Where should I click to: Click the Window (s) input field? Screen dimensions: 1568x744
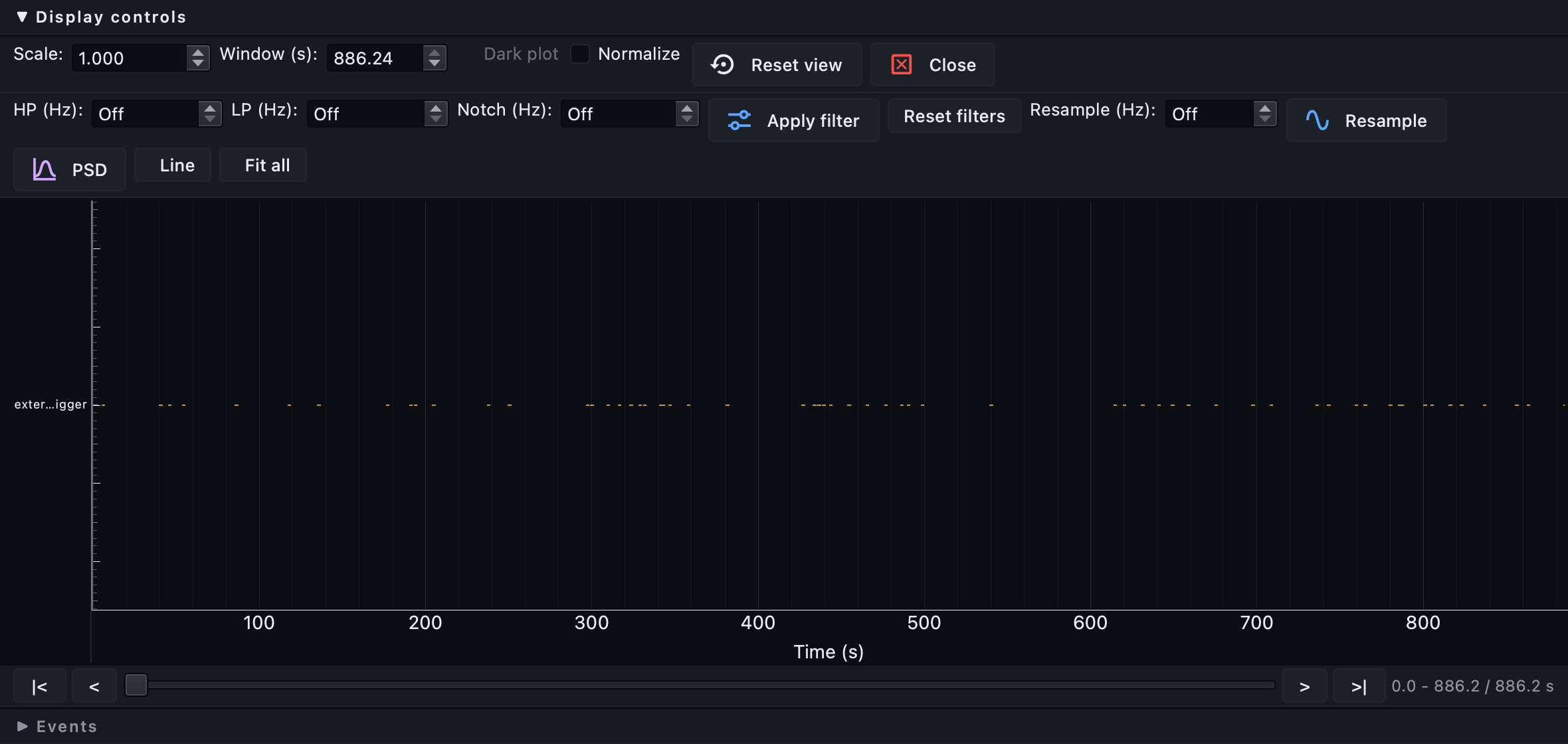[x=375, y=58]
